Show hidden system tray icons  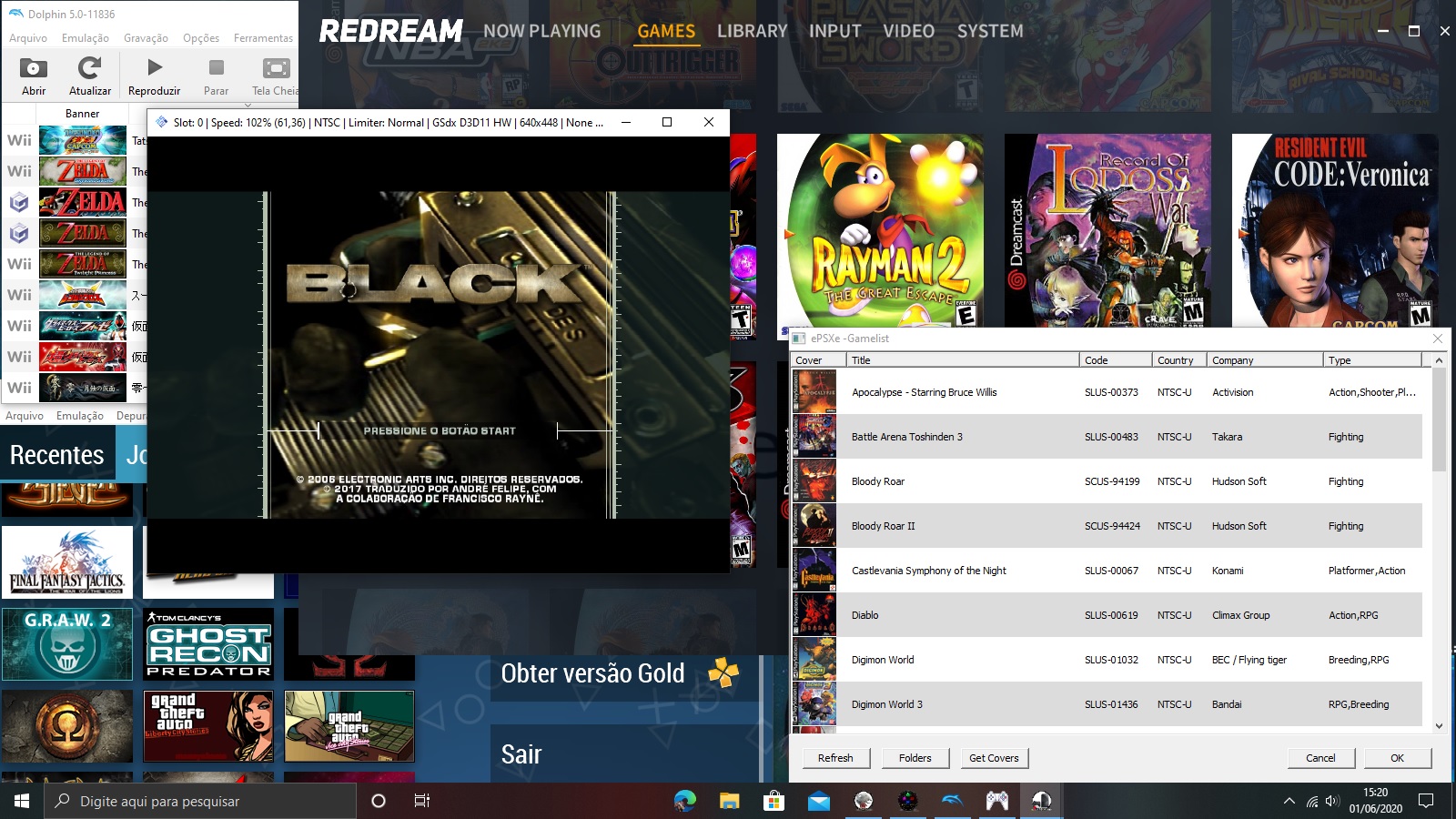[x=1289, y=801]
